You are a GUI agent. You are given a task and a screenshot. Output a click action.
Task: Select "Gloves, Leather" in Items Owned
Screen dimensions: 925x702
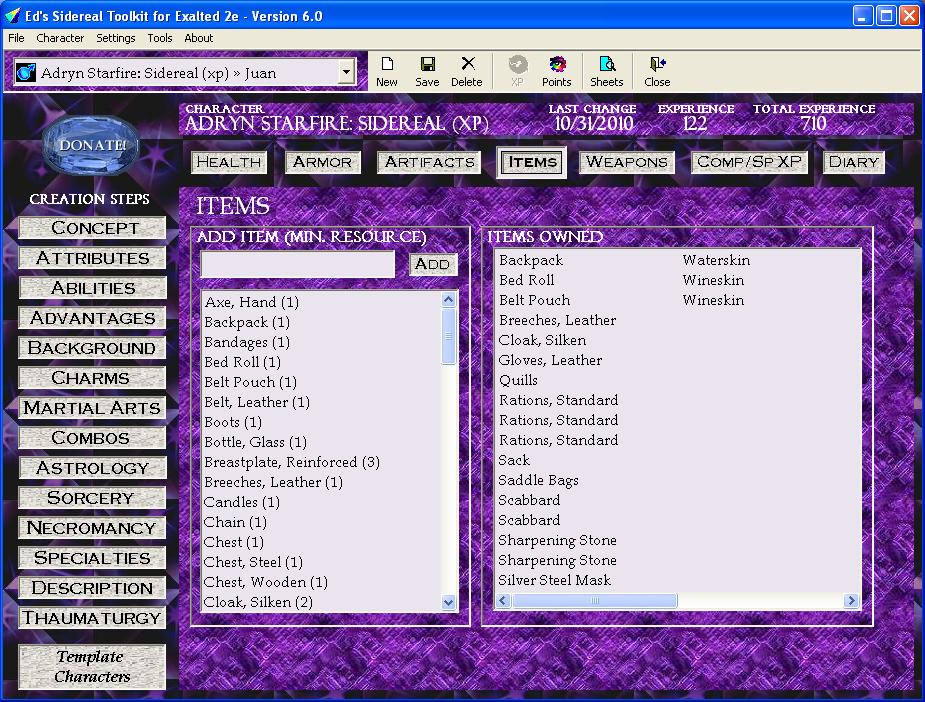tap(550, 360)
